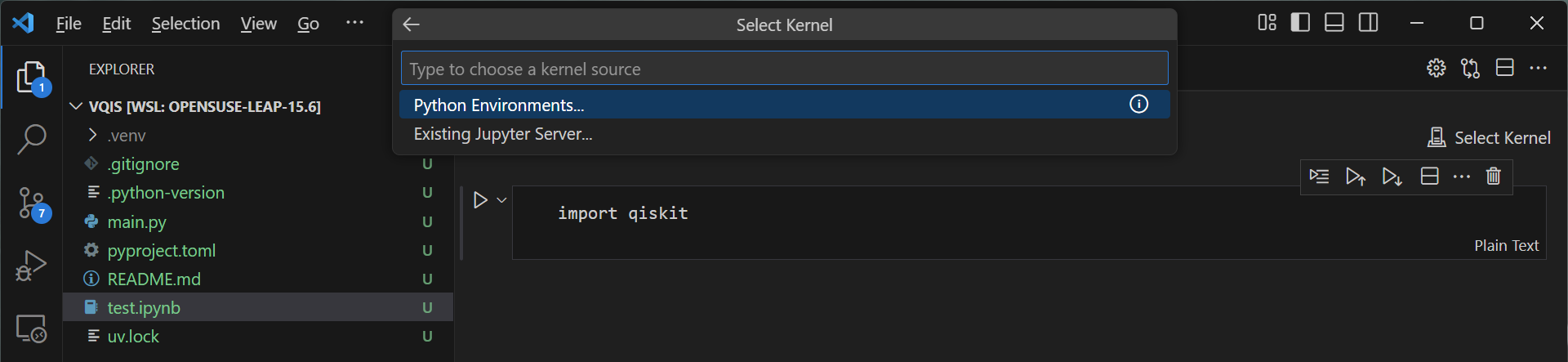Choose Python Environments... kernel source
The width and height of the screenshot is (1568, 362).
(x=498, y=105)
